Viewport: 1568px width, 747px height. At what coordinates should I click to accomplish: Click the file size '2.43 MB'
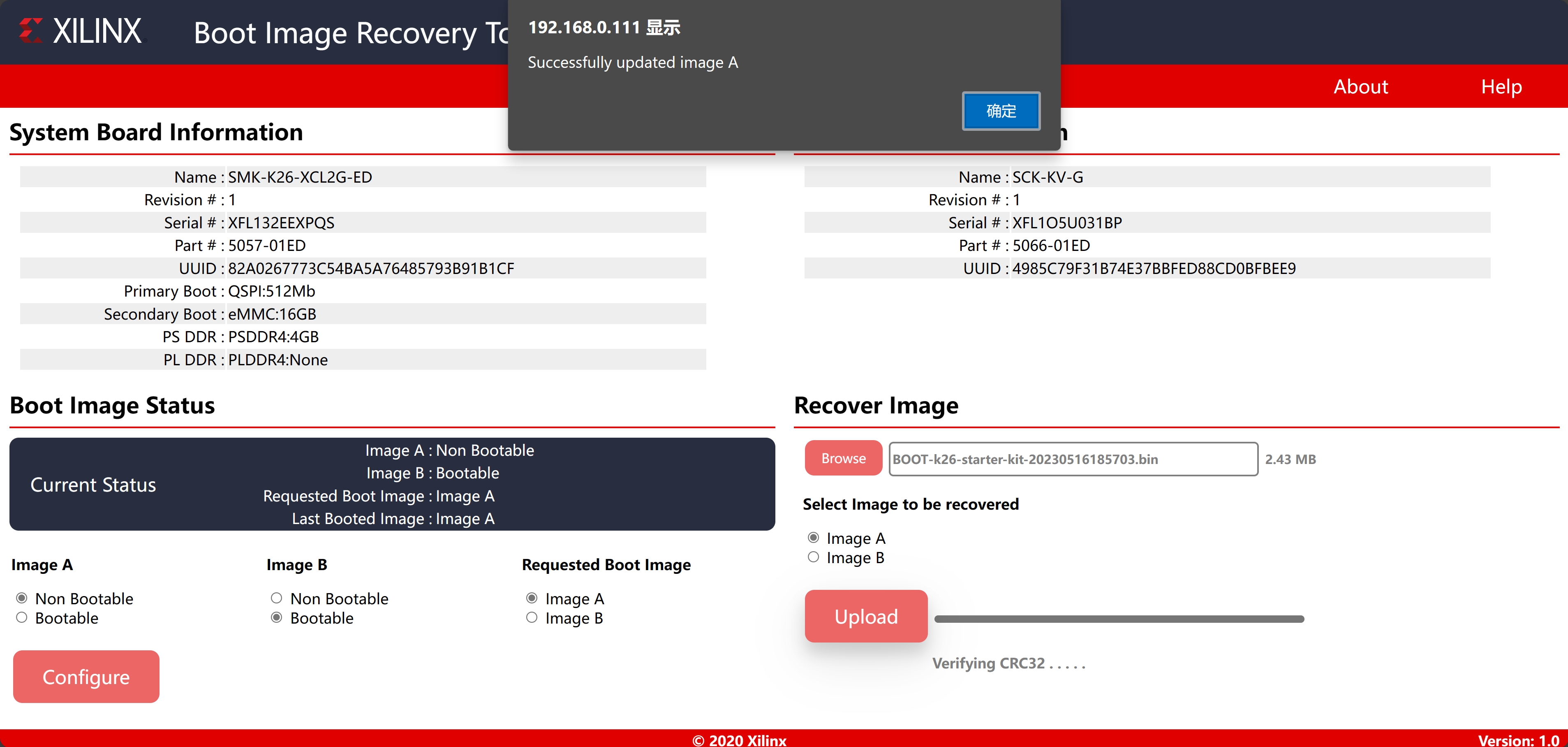click(x=1290, y=459)
